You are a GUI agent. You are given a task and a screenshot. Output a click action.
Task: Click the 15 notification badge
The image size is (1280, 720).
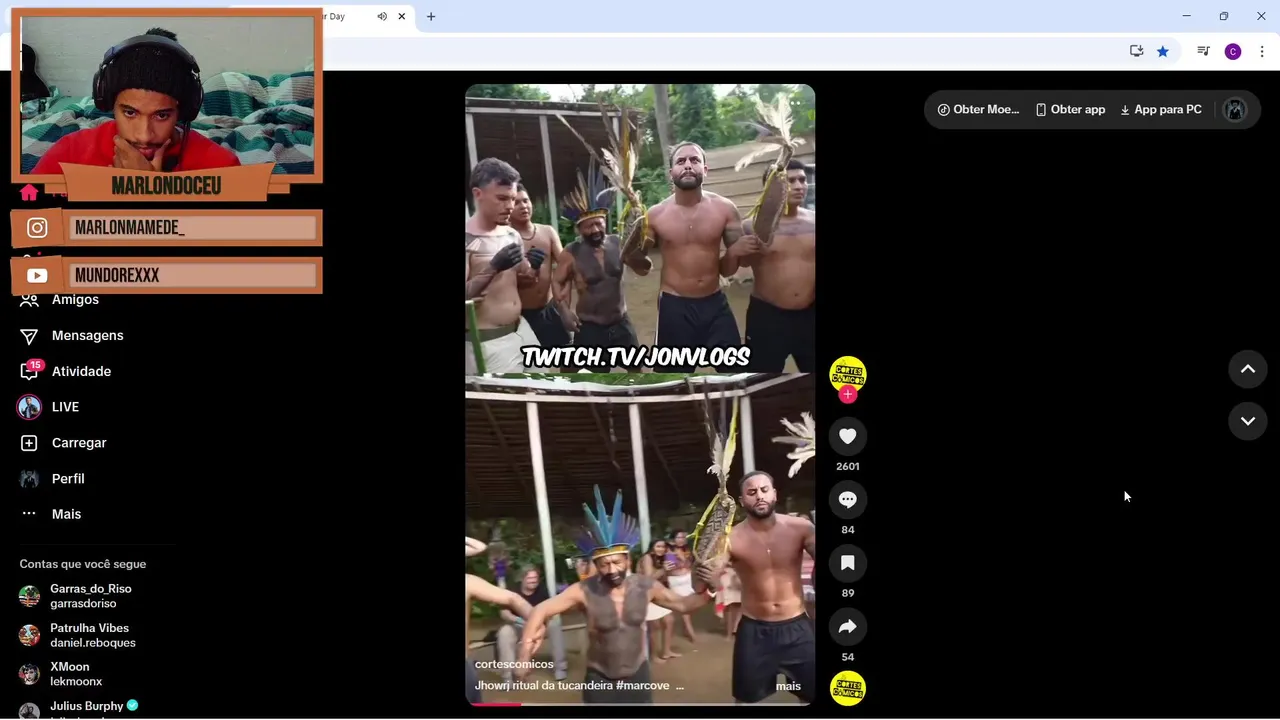[x=35, y=365]
